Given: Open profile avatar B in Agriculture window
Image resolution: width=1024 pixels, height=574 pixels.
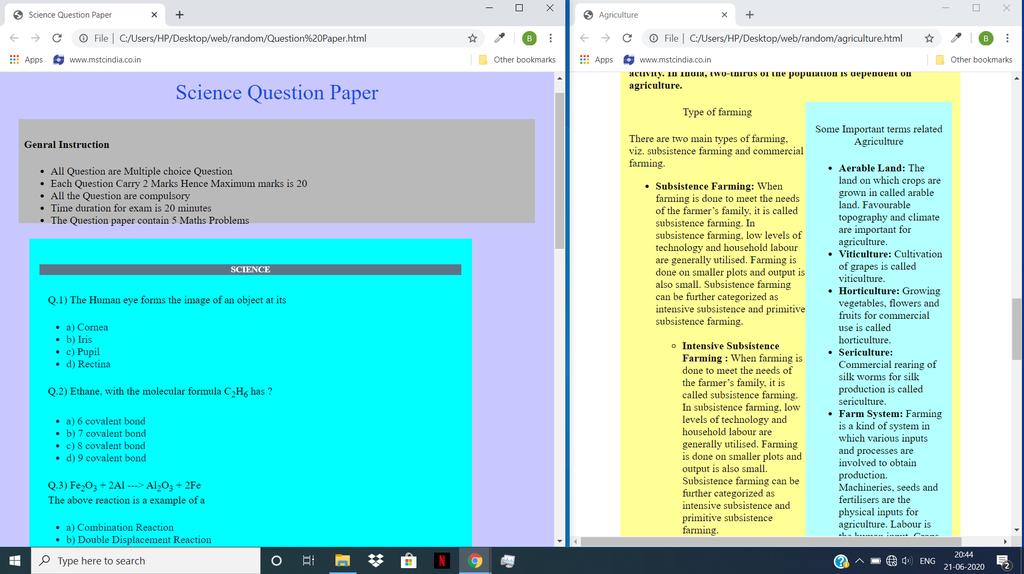Looking at the screenshot, I should (985, 39).
